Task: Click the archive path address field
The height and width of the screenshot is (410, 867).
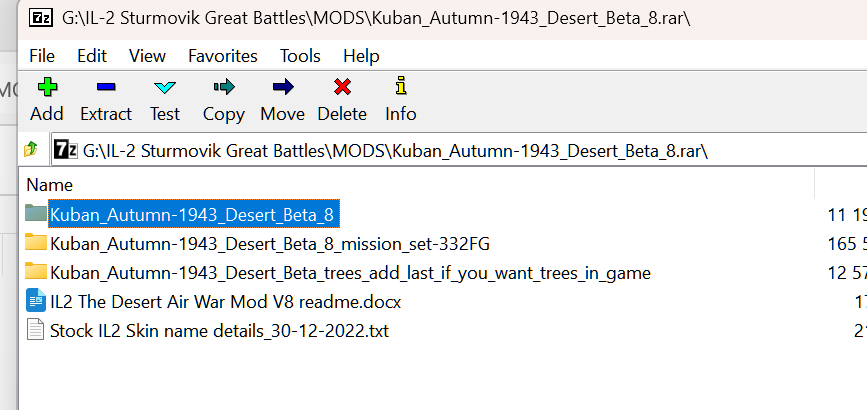Action: pos(450,151)
